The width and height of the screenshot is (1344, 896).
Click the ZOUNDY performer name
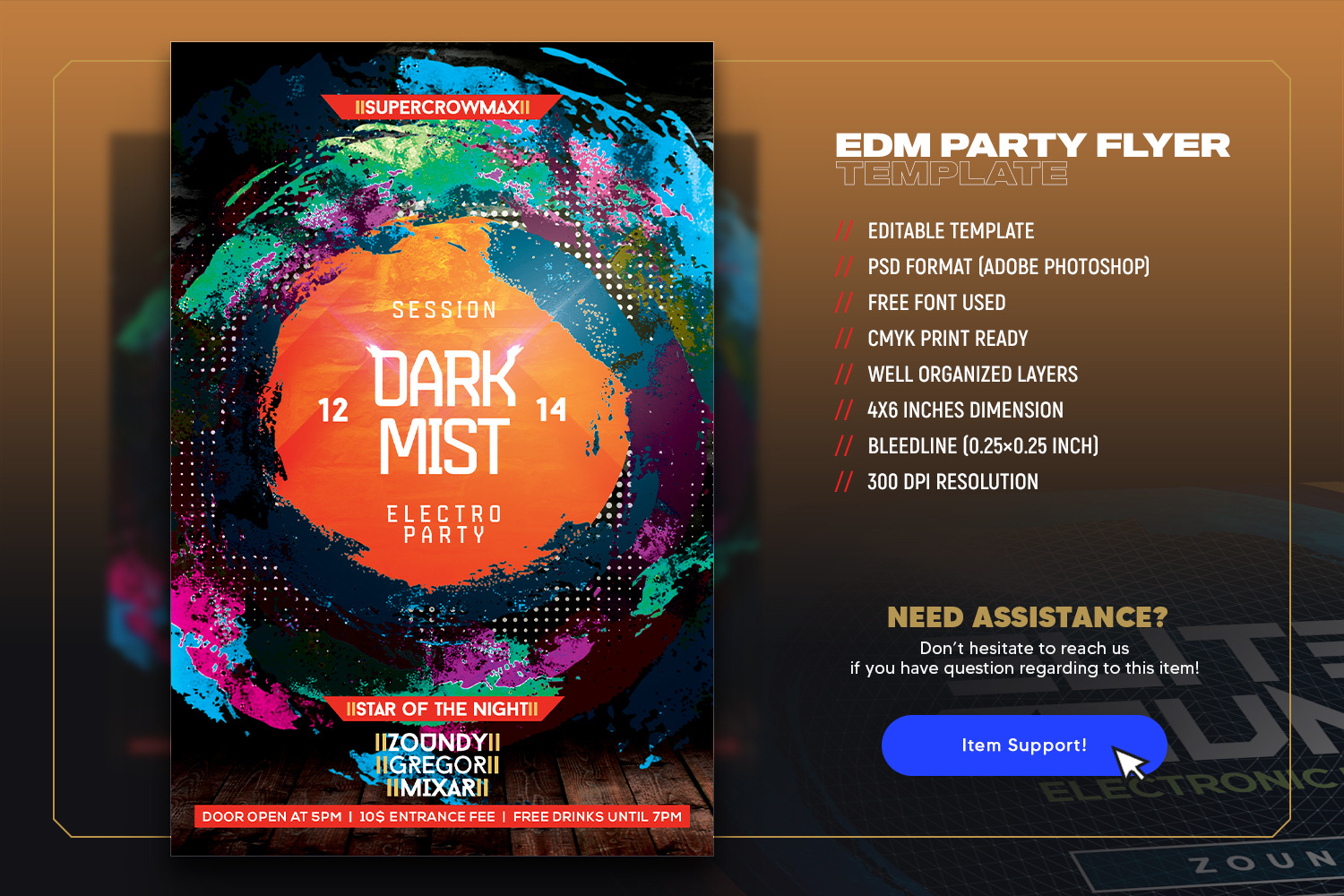pyautogui.click(x=437, y=742)
